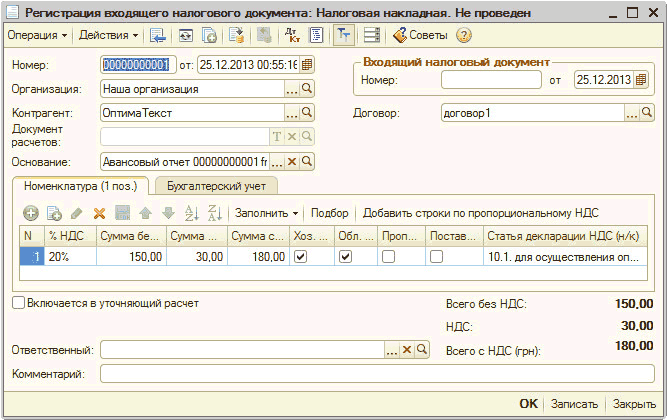Screen dimensions: 667x420
Task: Click the green add row icon
Action: [31, 213]
